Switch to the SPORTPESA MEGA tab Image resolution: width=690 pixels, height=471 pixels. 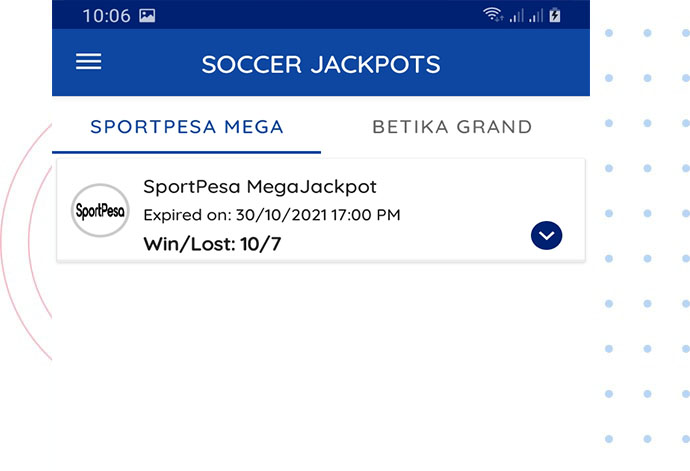tap(187, 127)
